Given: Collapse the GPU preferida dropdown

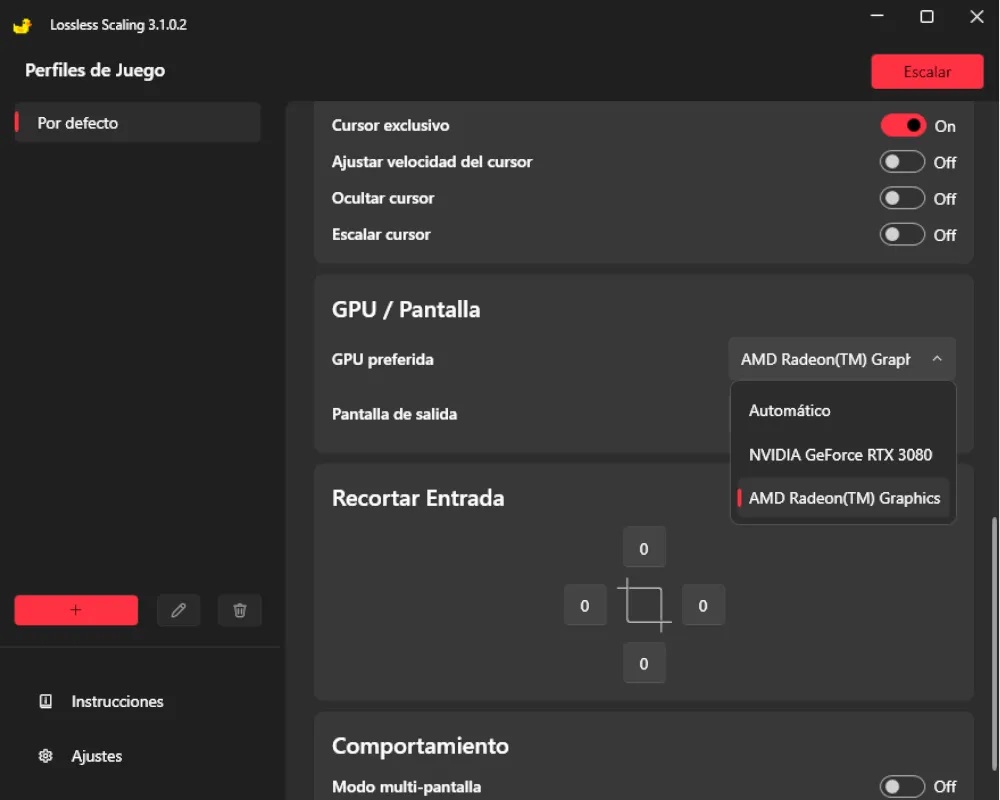Looking at the screenshot, I should point(842,359).
